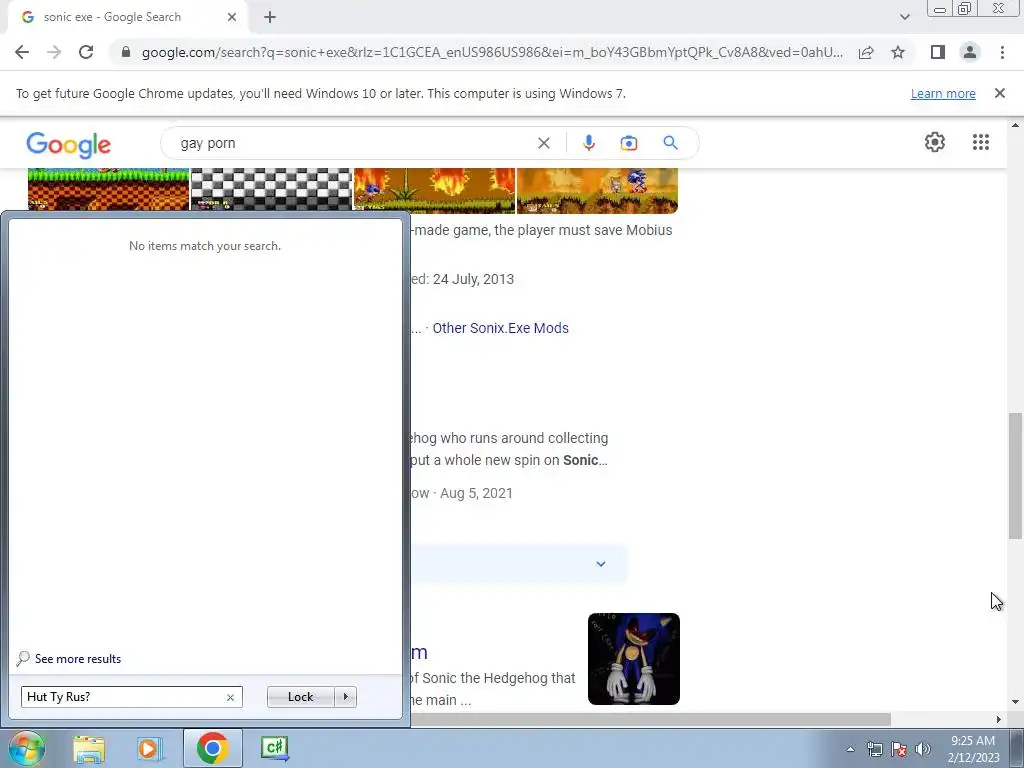The image size is (1024, 768).
Task: Click the horizontal page scrollbar thumb
Action: point(650,719)
